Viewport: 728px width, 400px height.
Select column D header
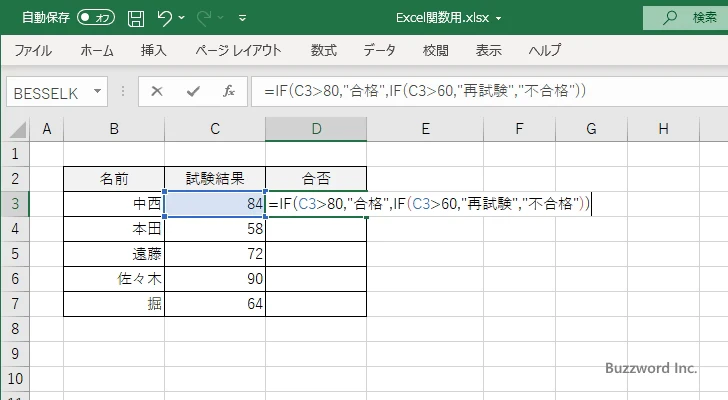point(316,129)
